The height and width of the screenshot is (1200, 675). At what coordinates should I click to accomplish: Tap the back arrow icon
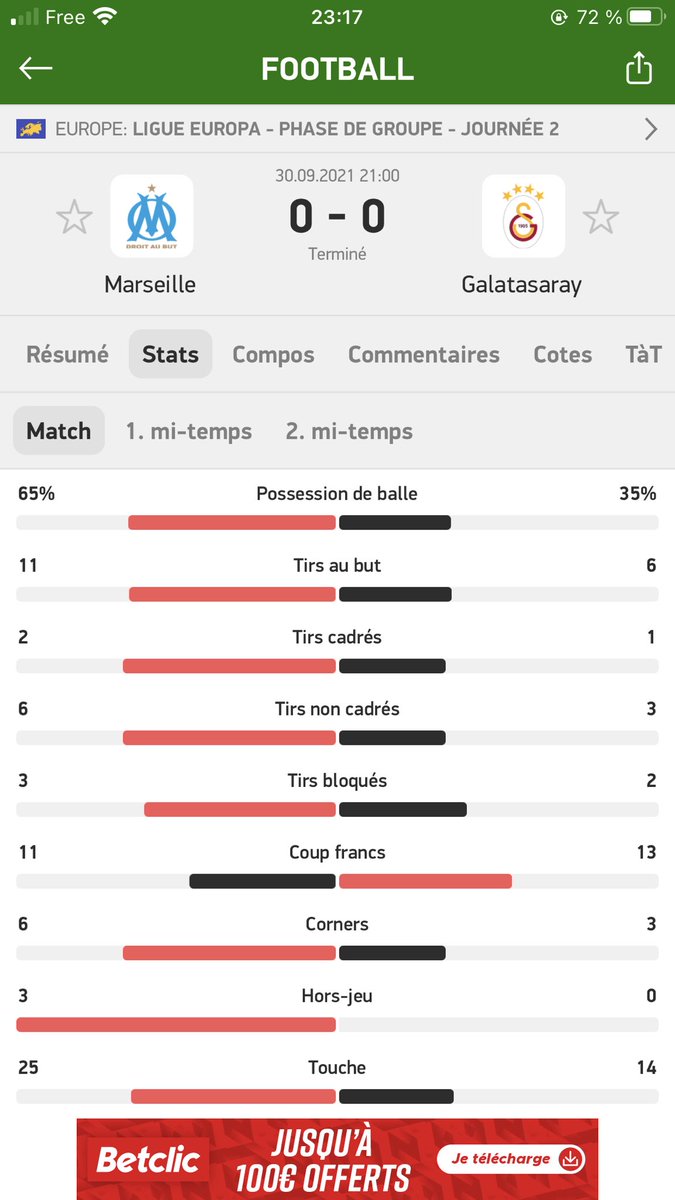tap(36, 68)
